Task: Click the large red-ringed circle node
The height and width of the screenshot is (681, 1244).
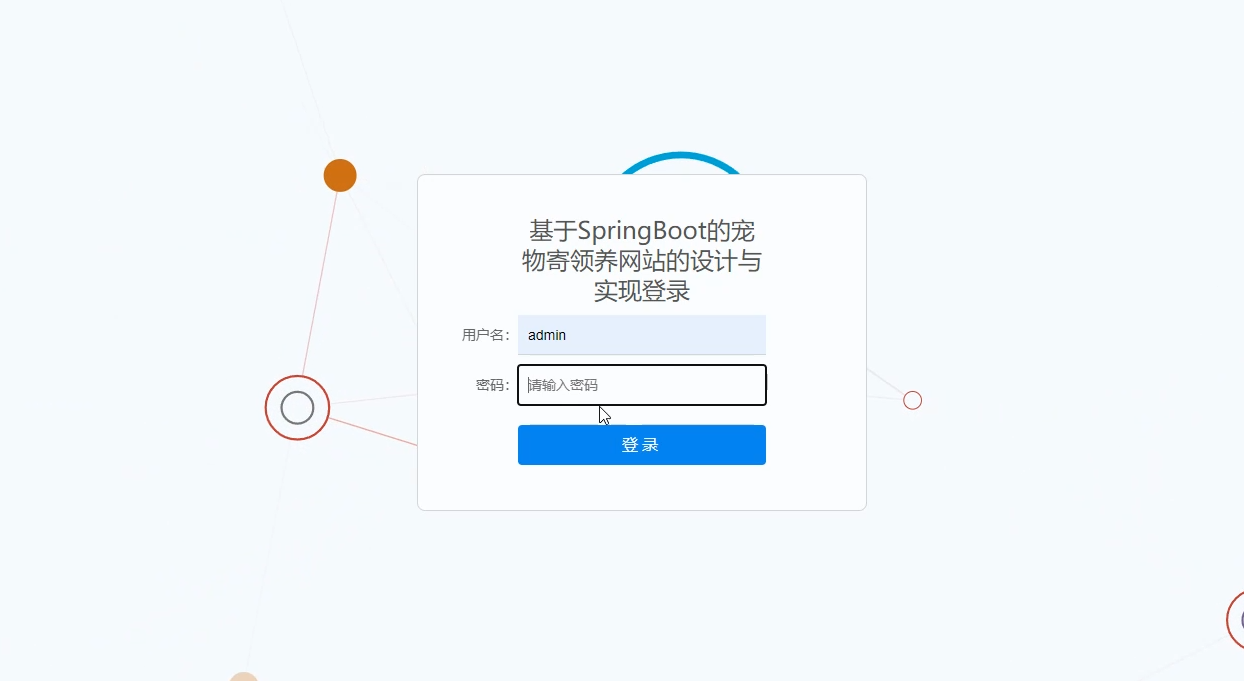Action: (297, 408)
